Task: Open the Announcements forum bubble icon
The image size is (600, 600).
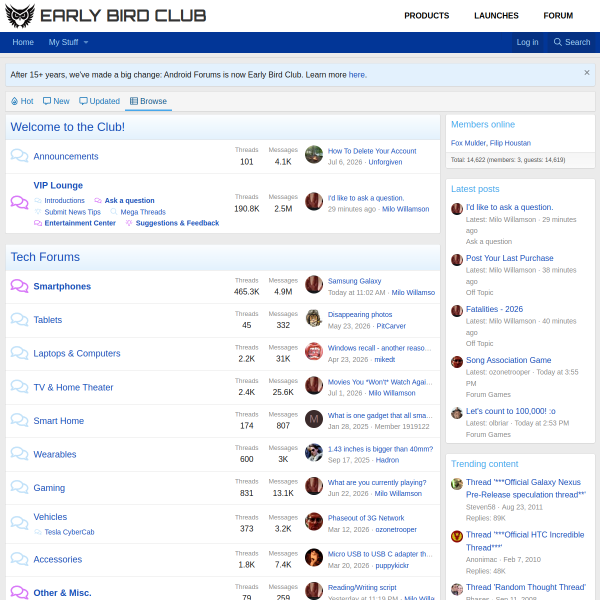Action: point(19,155)
